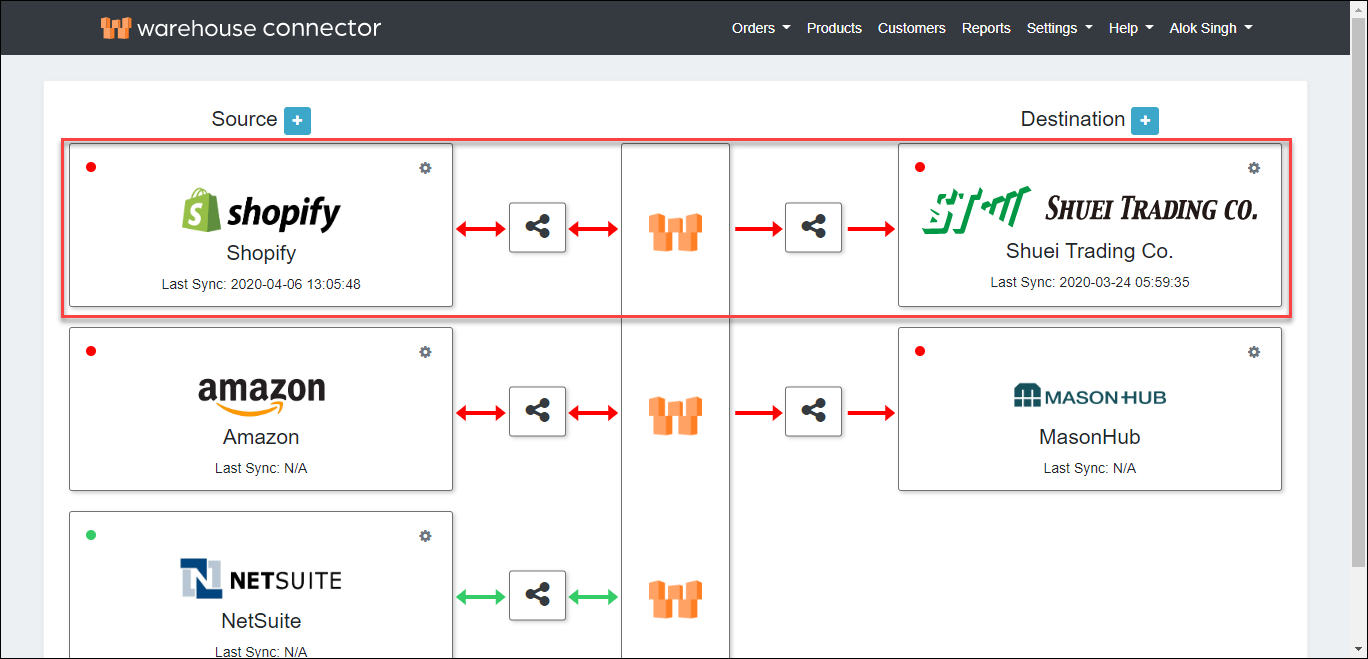Toggle the red status dot on Shopify card
1368x659 pixels.
(x=90, y=167)
